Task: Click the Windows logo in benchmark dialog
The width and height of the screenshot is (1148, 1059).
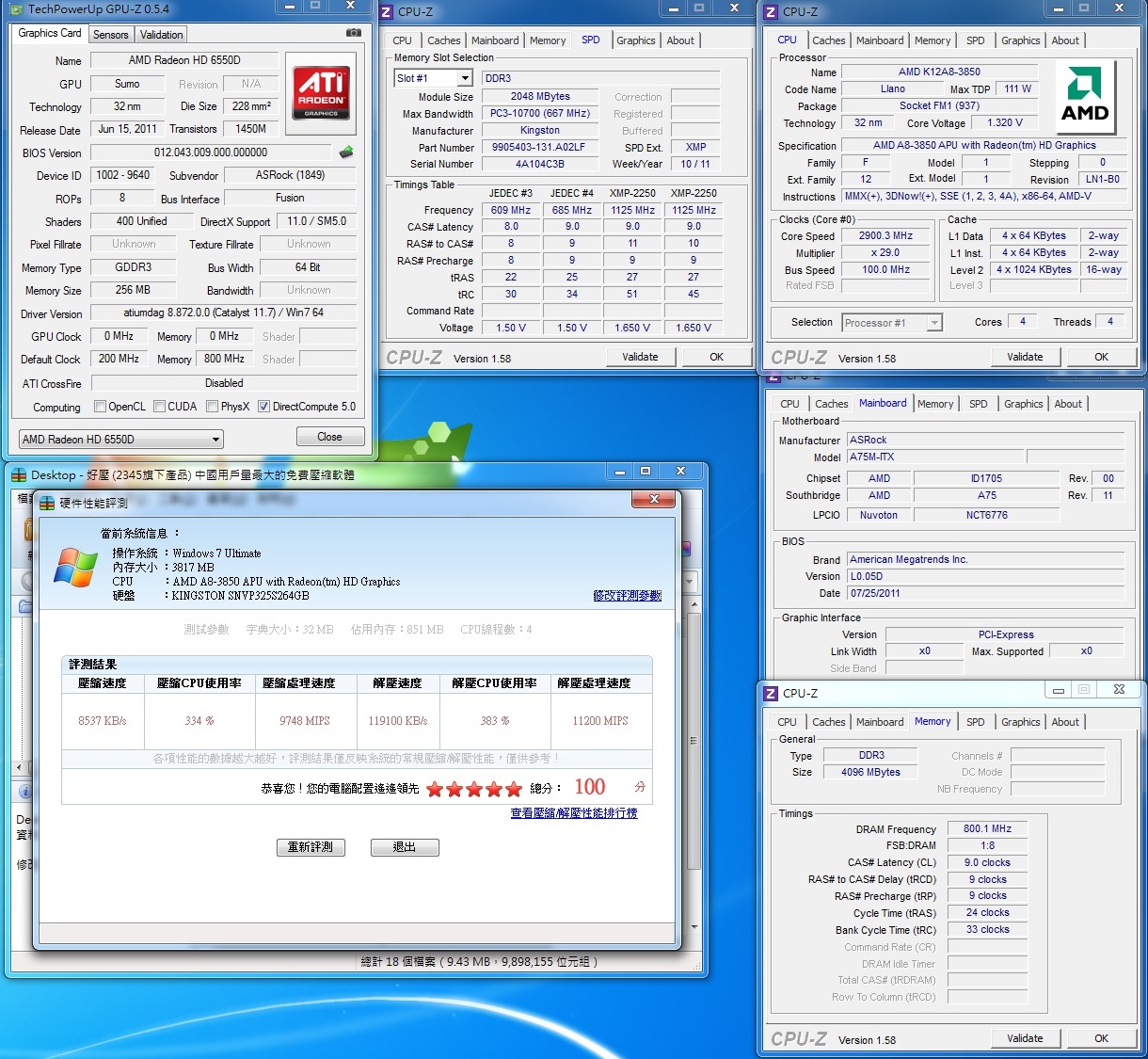Action: (x=77, y=569)
